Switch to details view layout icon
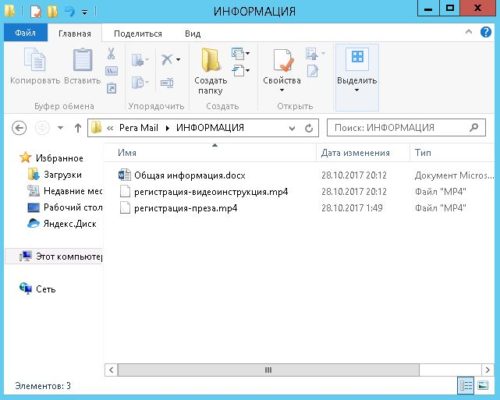The height and width of the screenshot is (400, 500). coord(466,385)
